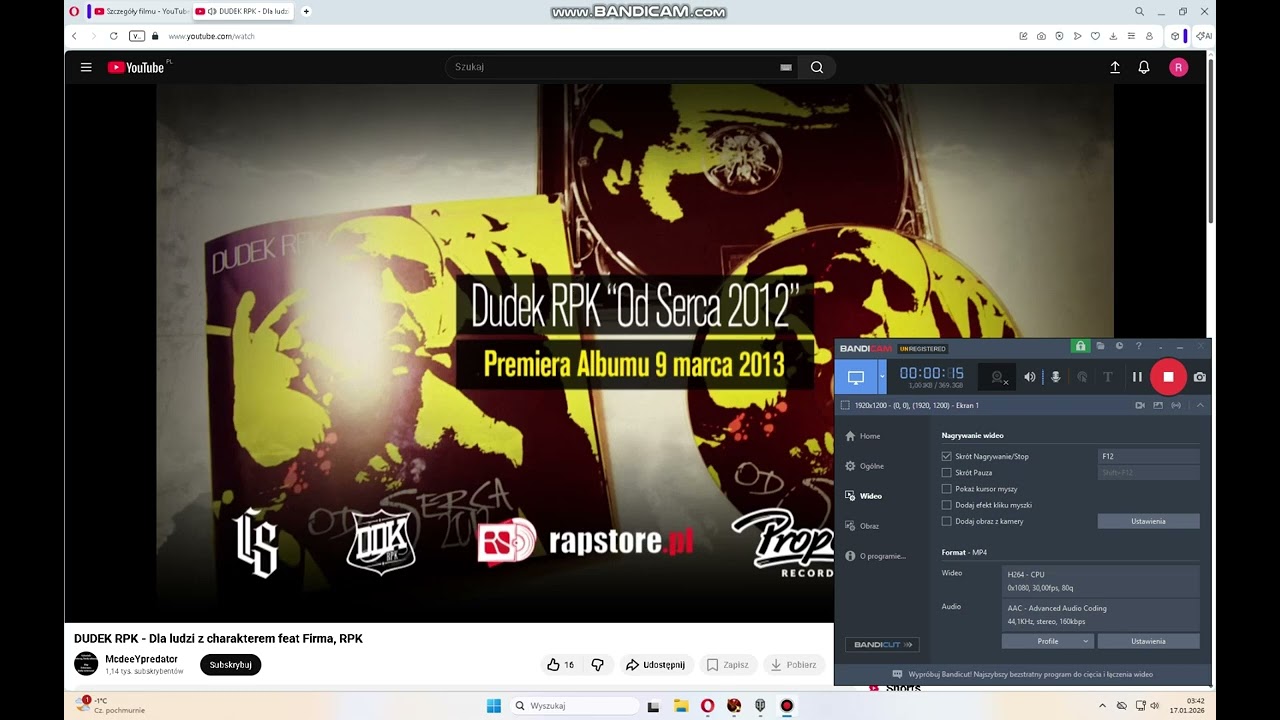The width and height of the screenshot is (1280, 720).
Task: Switch to Szczegóły filmu YouTube tab
Action: tap(139, 11)
